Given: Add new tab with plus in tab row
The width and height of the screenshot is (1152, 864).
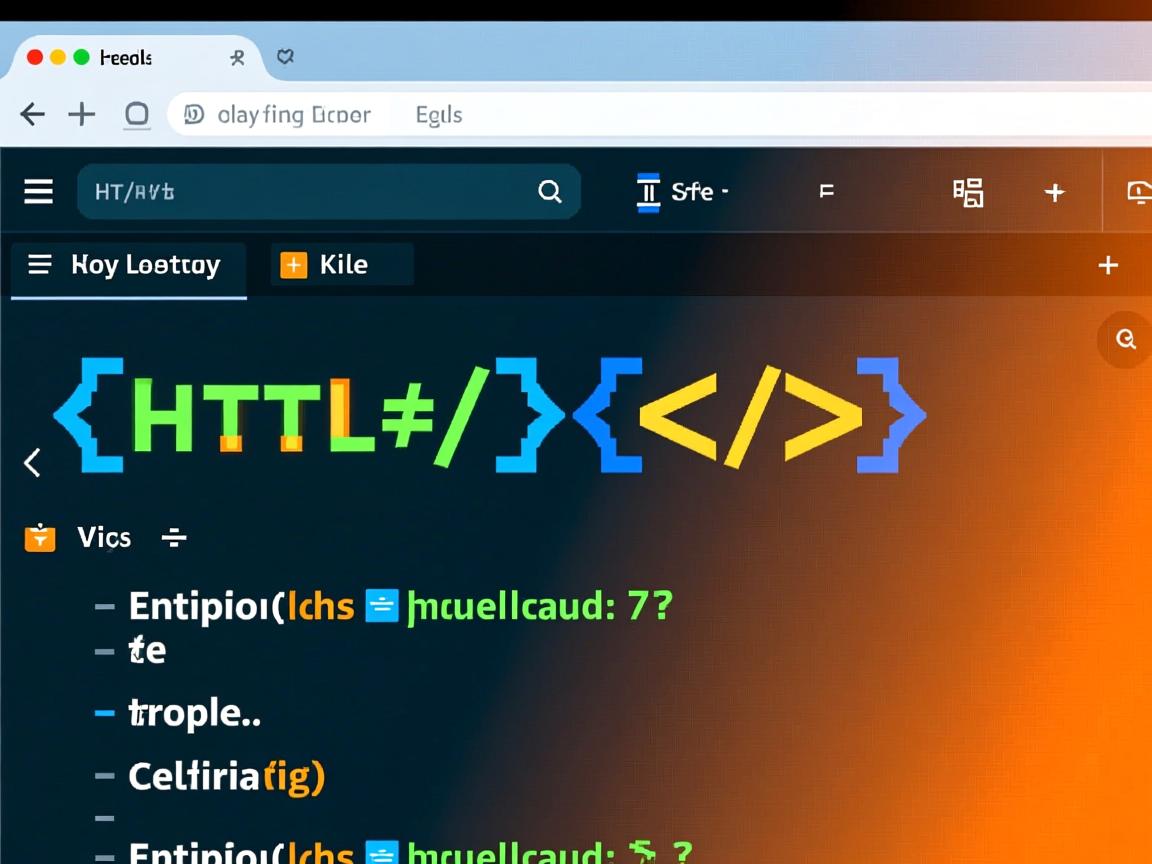Looking at the screenshot, I should [x=1107, y=265].
